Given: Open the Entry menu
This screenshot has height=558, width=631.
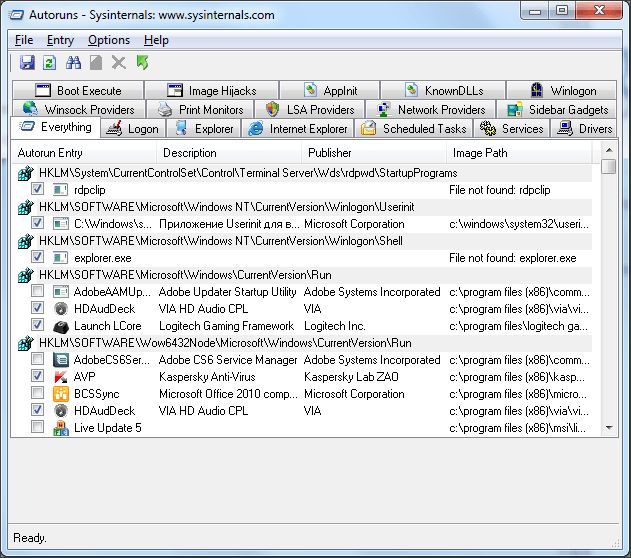Looking at the screenshot, I should point(60,40).
